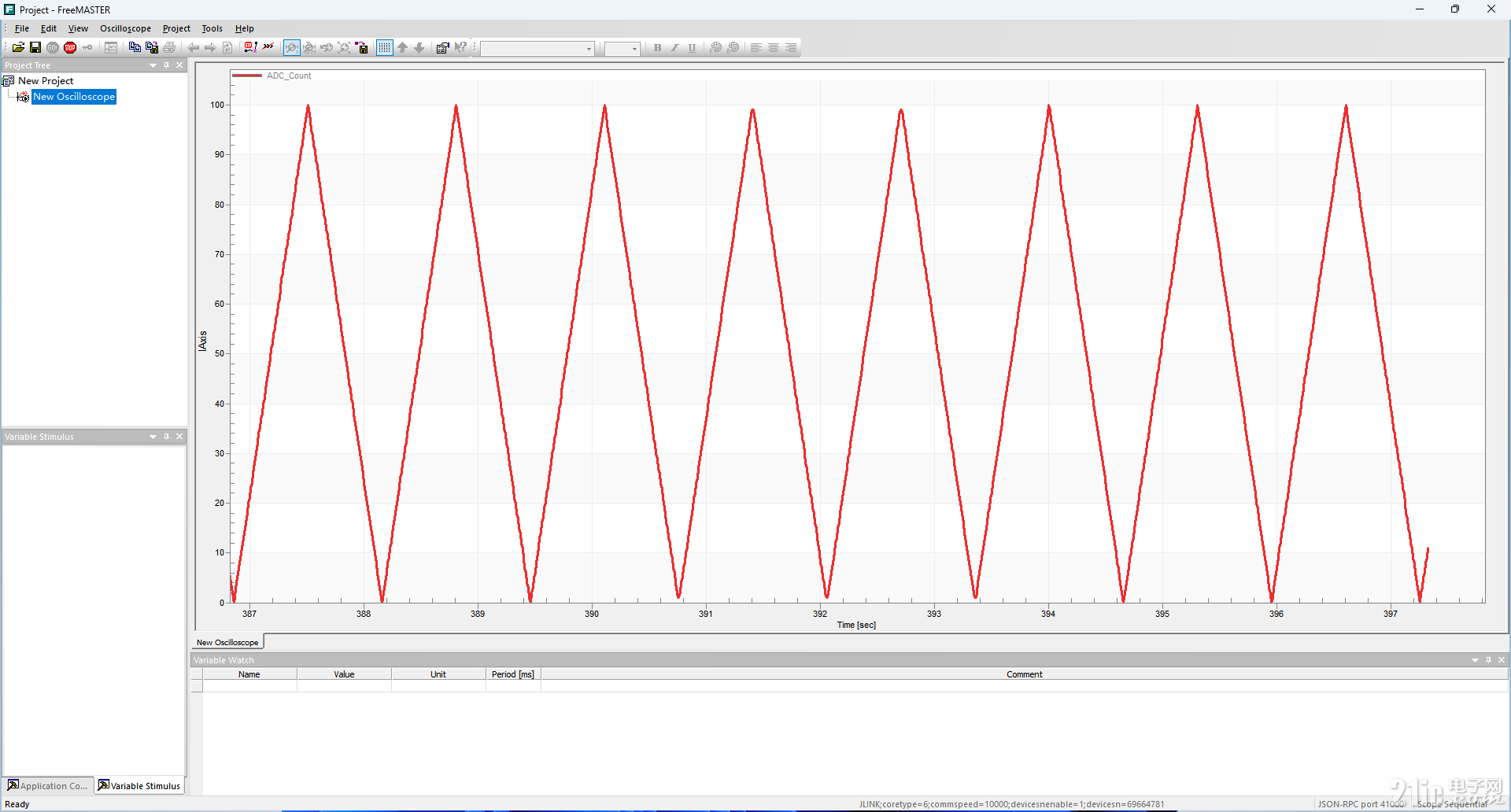The height and width of the screenshot is (812, 1511).
Task: Click the Refresh page icon
Action: (x=227, y=48)
